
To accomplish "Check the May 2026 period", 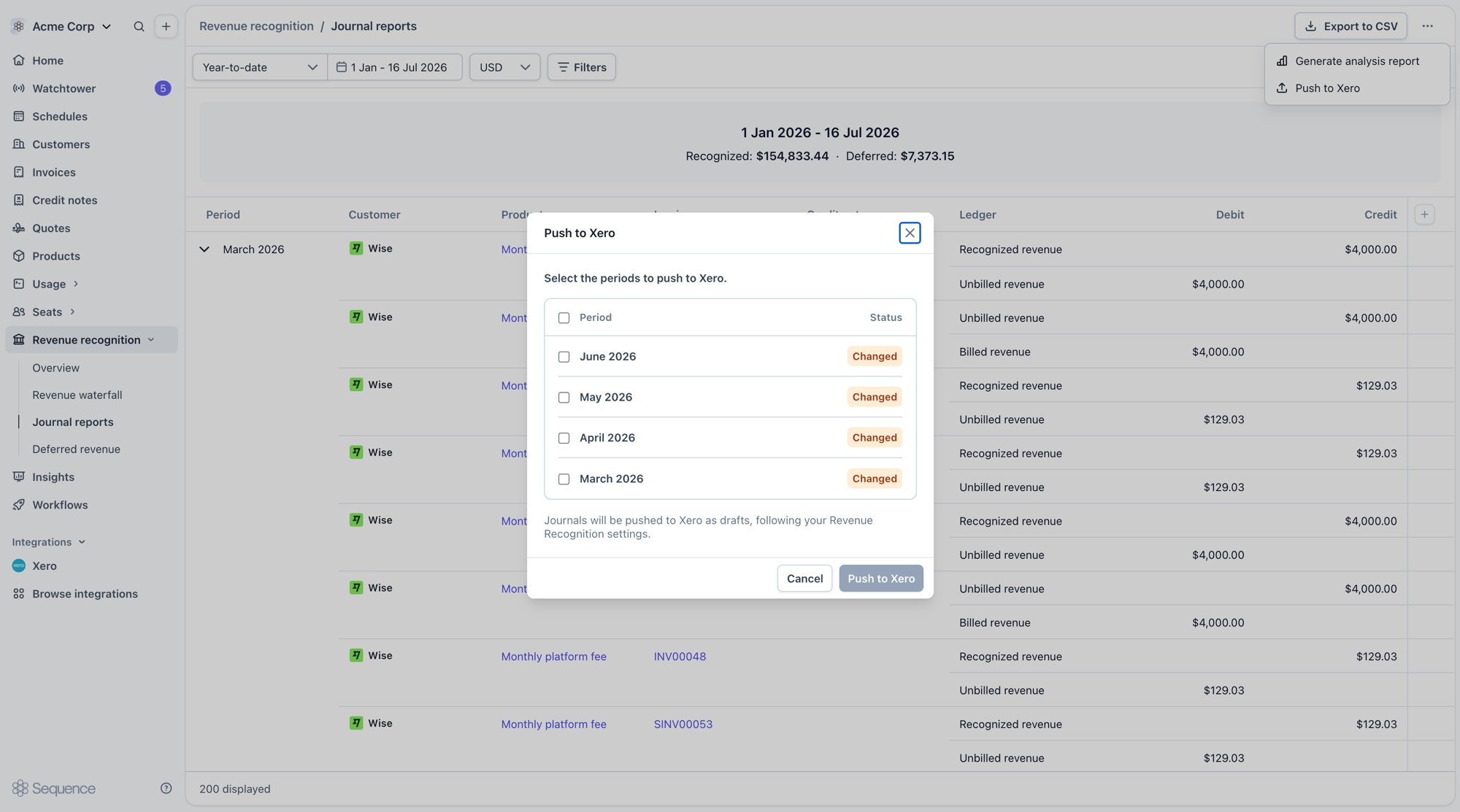I will point(564,398).
